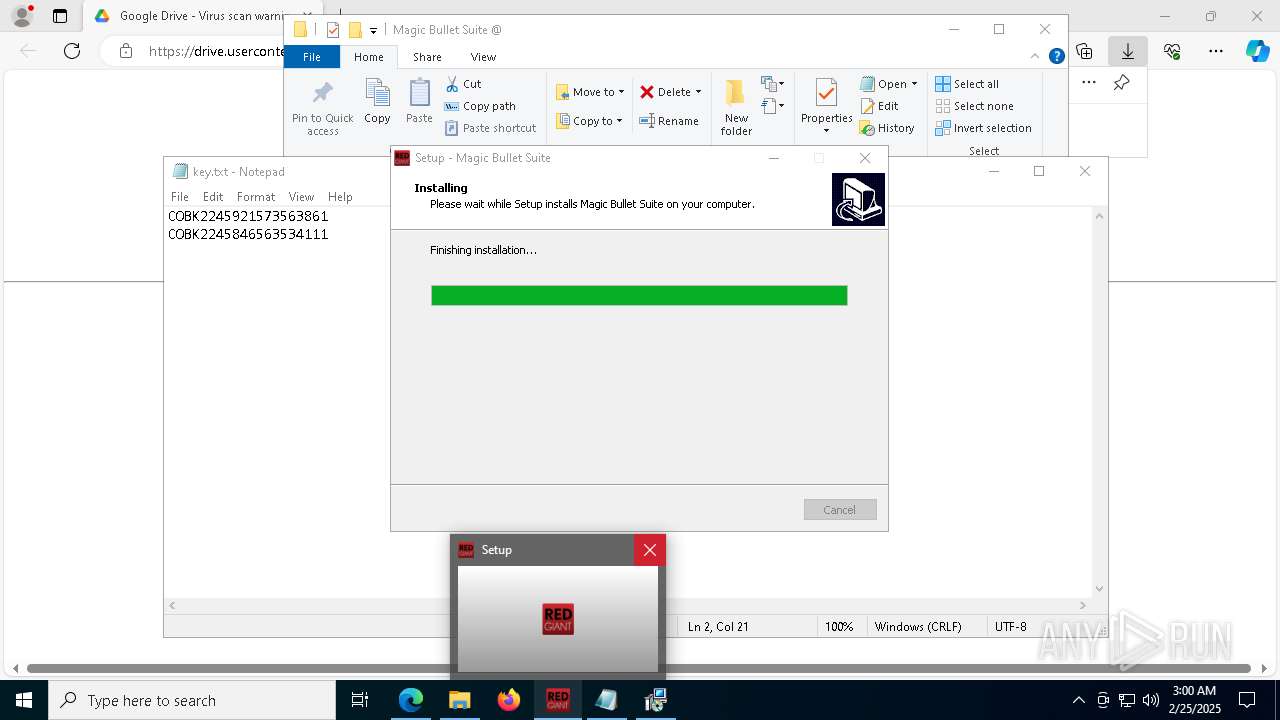Open New item dropdown in ribbon
Viewport: 1280px width, 720px height.
[773, 83]
